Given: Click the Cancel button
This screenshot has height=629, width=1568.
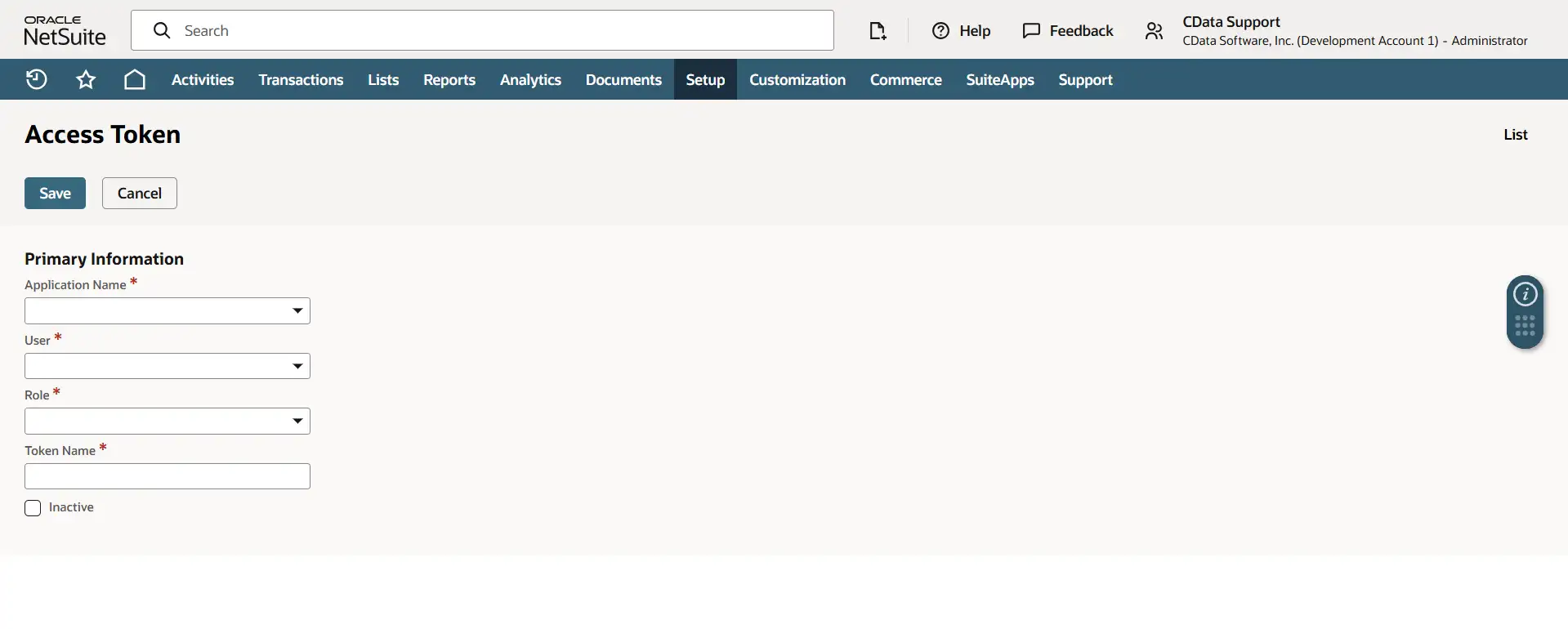Looking at the screenshot, I should pos(139,194).
